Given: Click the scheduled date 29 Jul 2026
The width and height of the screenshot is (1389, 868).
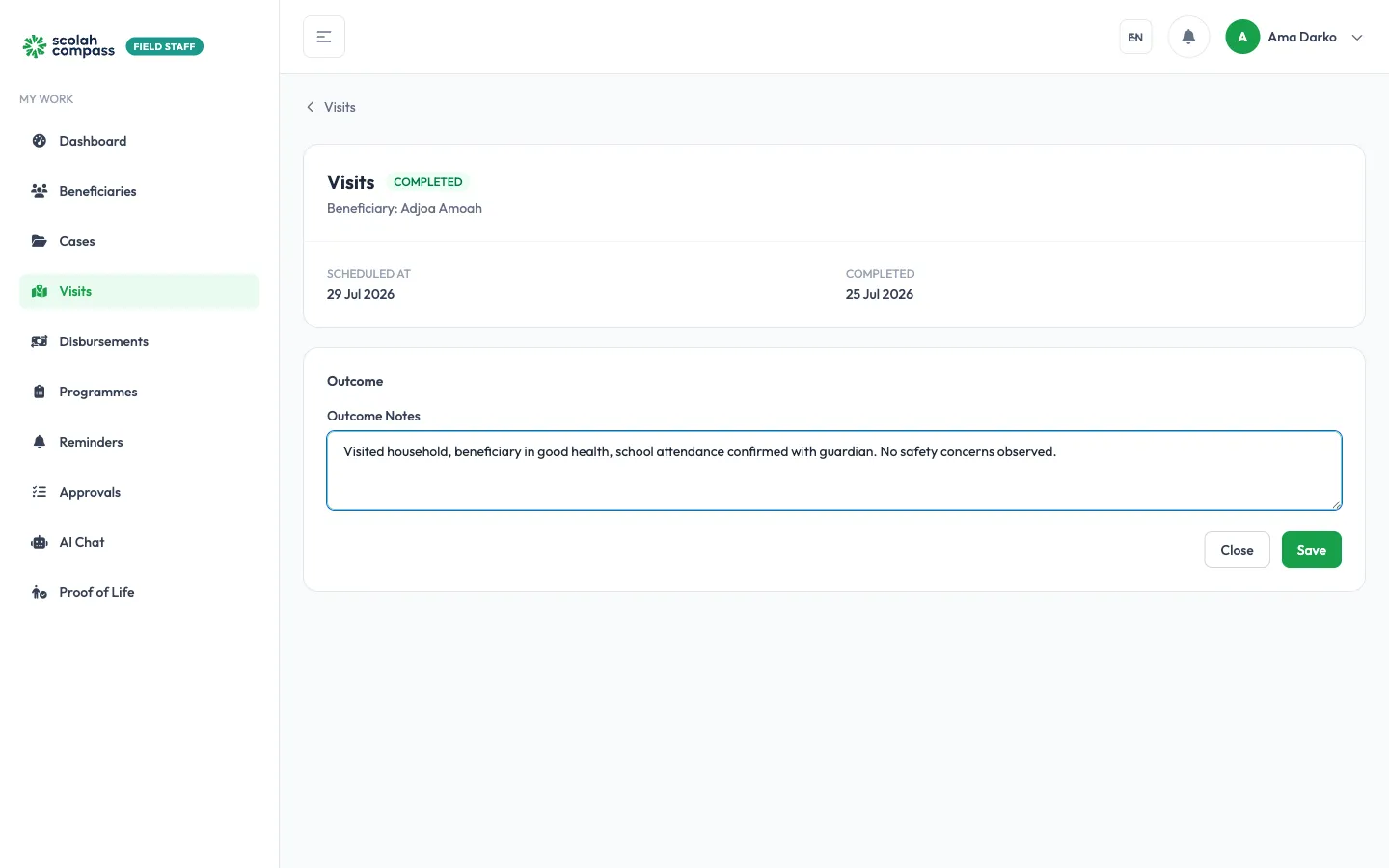Looking at the screenshot, I should pos(361,294).
